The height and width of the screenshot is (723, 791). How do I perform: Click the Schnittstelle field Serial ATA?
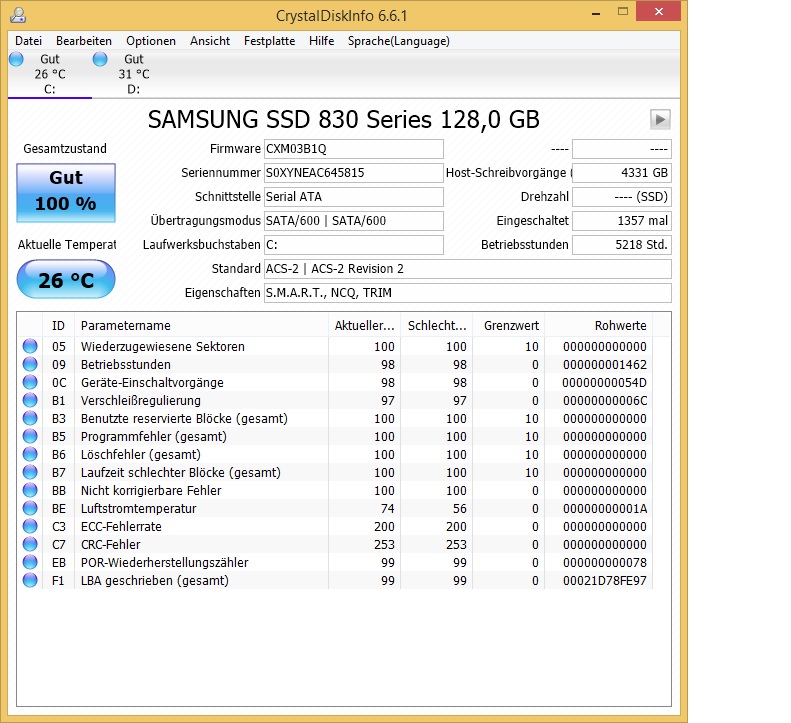click(354, 197)
